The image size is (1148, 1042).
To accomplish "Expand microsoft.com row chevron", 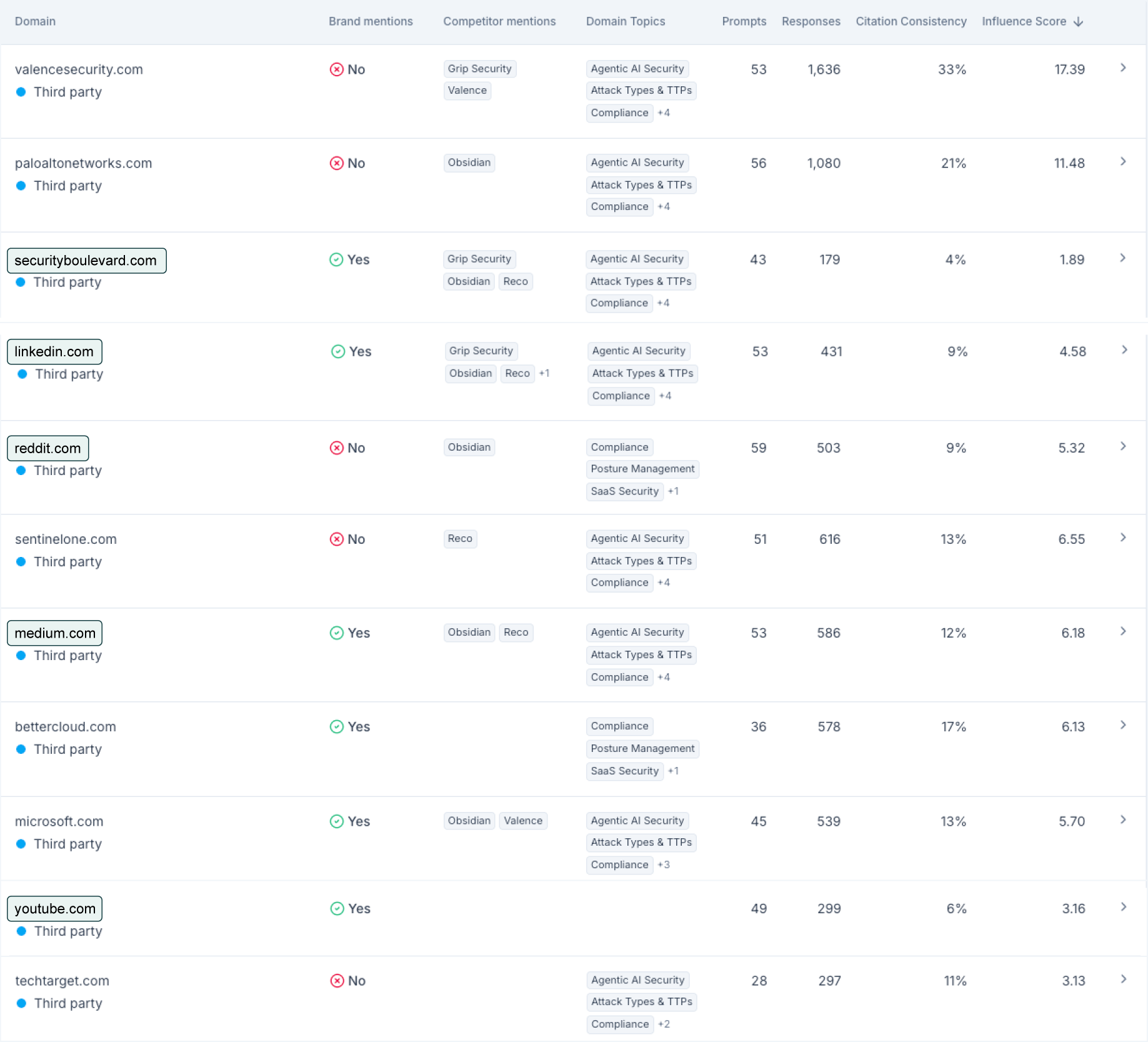I will coord(1123,819).
